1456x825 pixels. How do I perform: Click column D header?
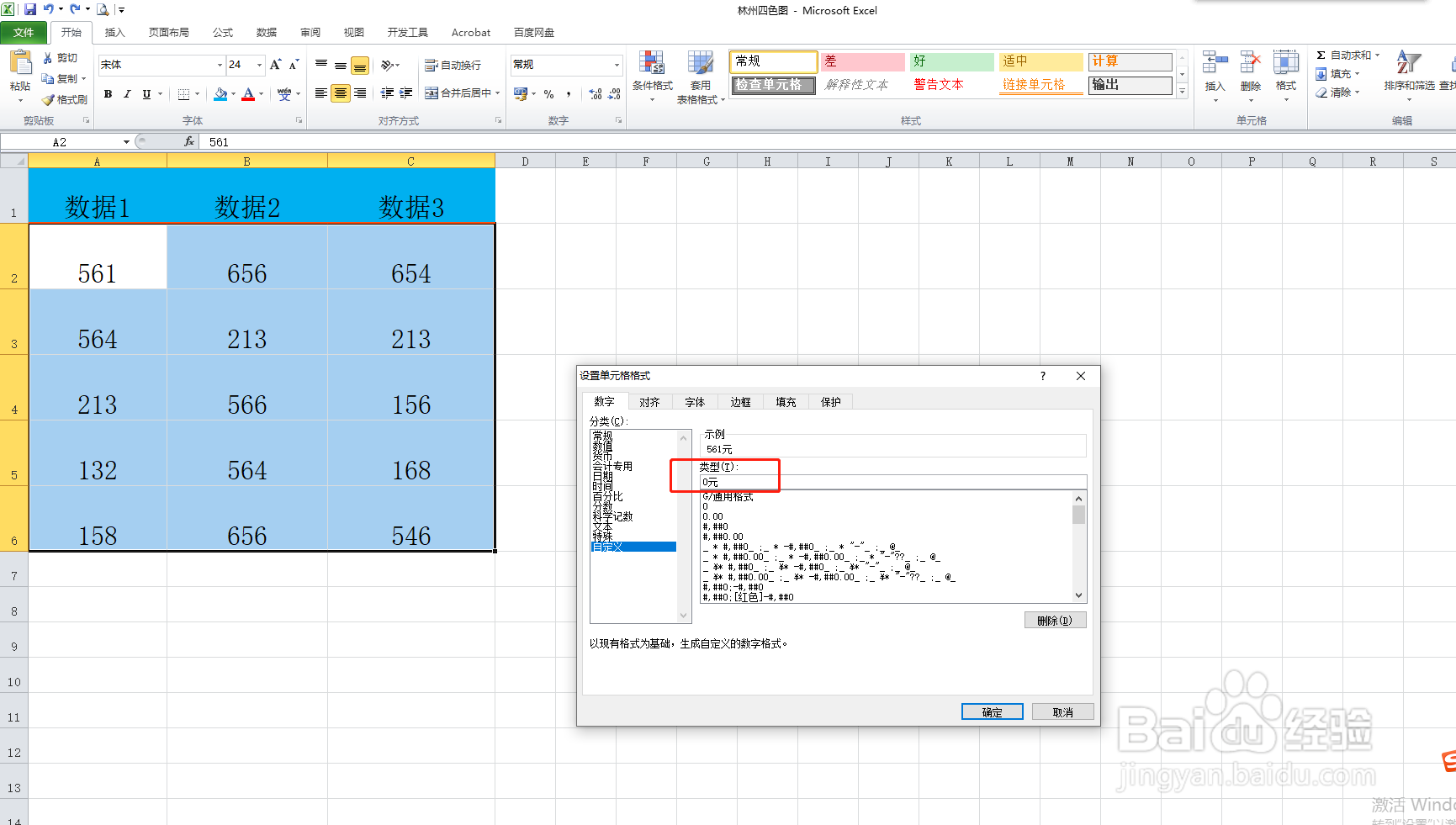pyautogui.click(x=525, y=161)
